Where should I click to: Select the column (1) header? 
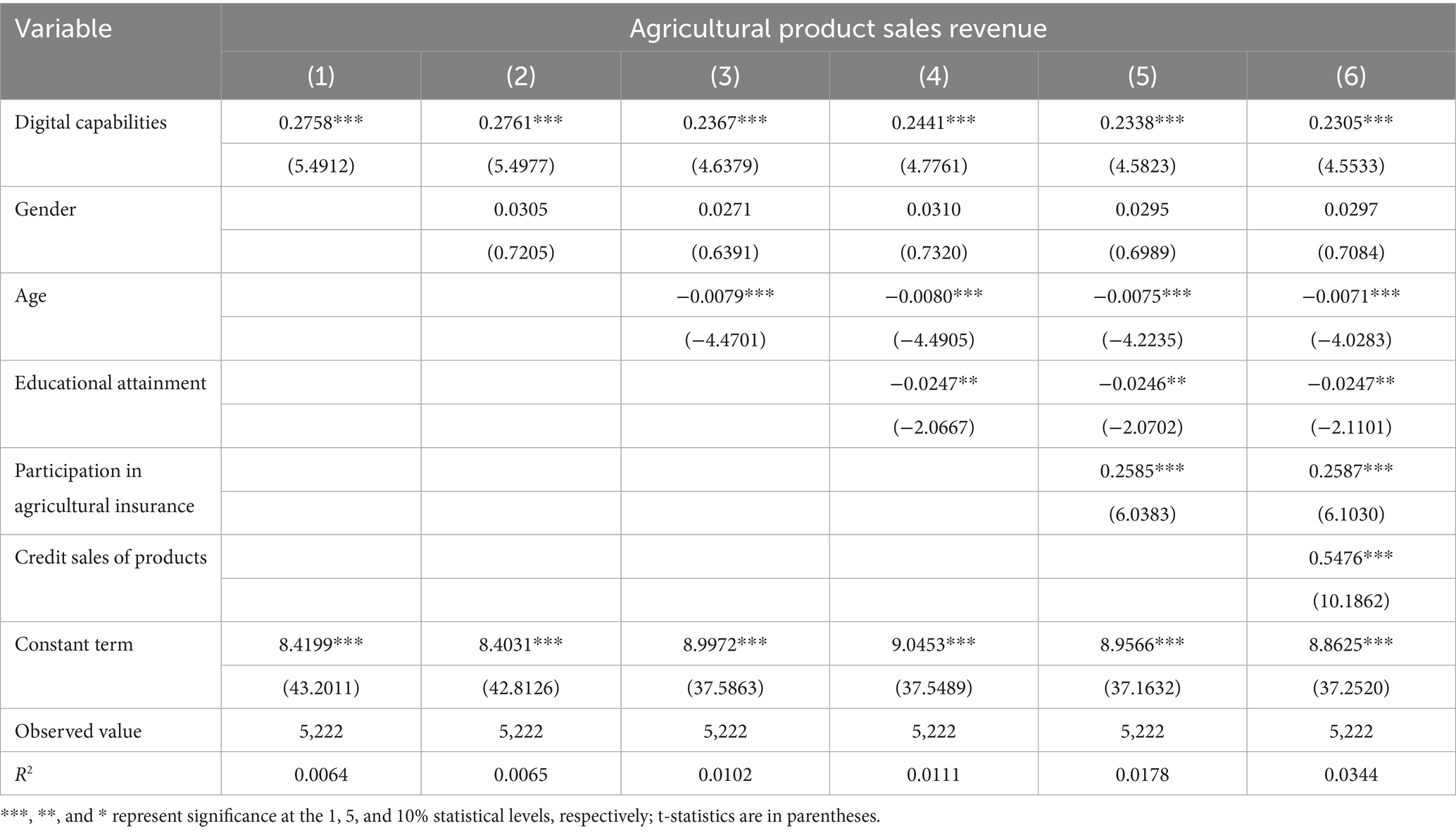[x=321, y=76]
